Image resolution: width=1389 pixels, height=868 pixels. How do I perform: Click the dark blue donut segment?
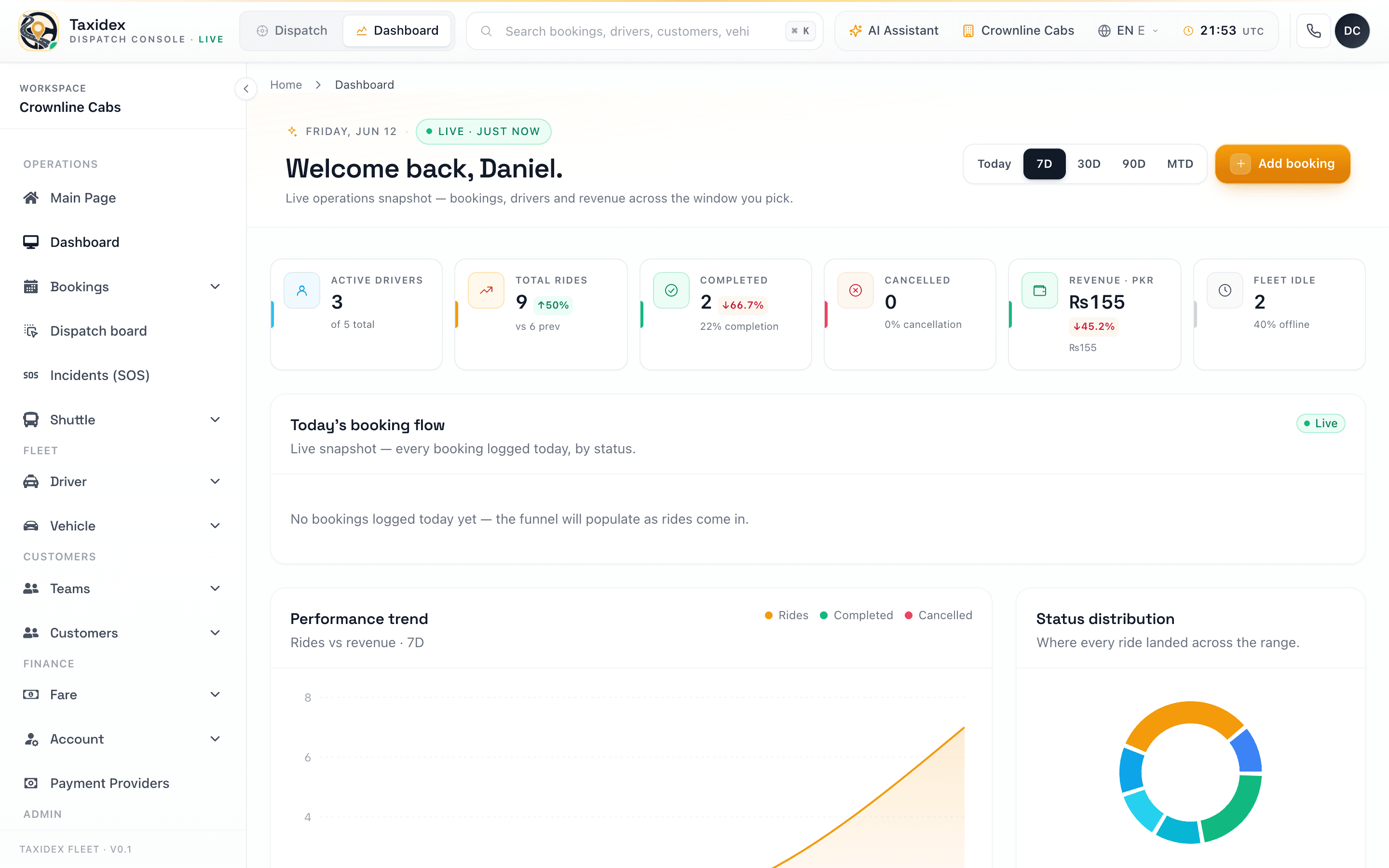coord(1248,752)
